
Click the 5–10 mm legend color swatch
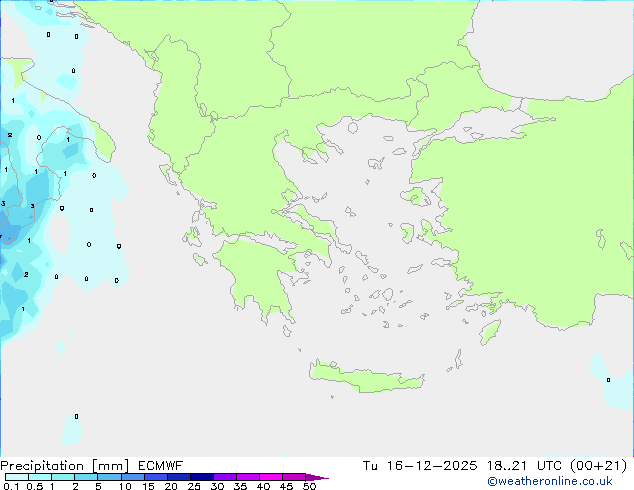click(109, 477)
